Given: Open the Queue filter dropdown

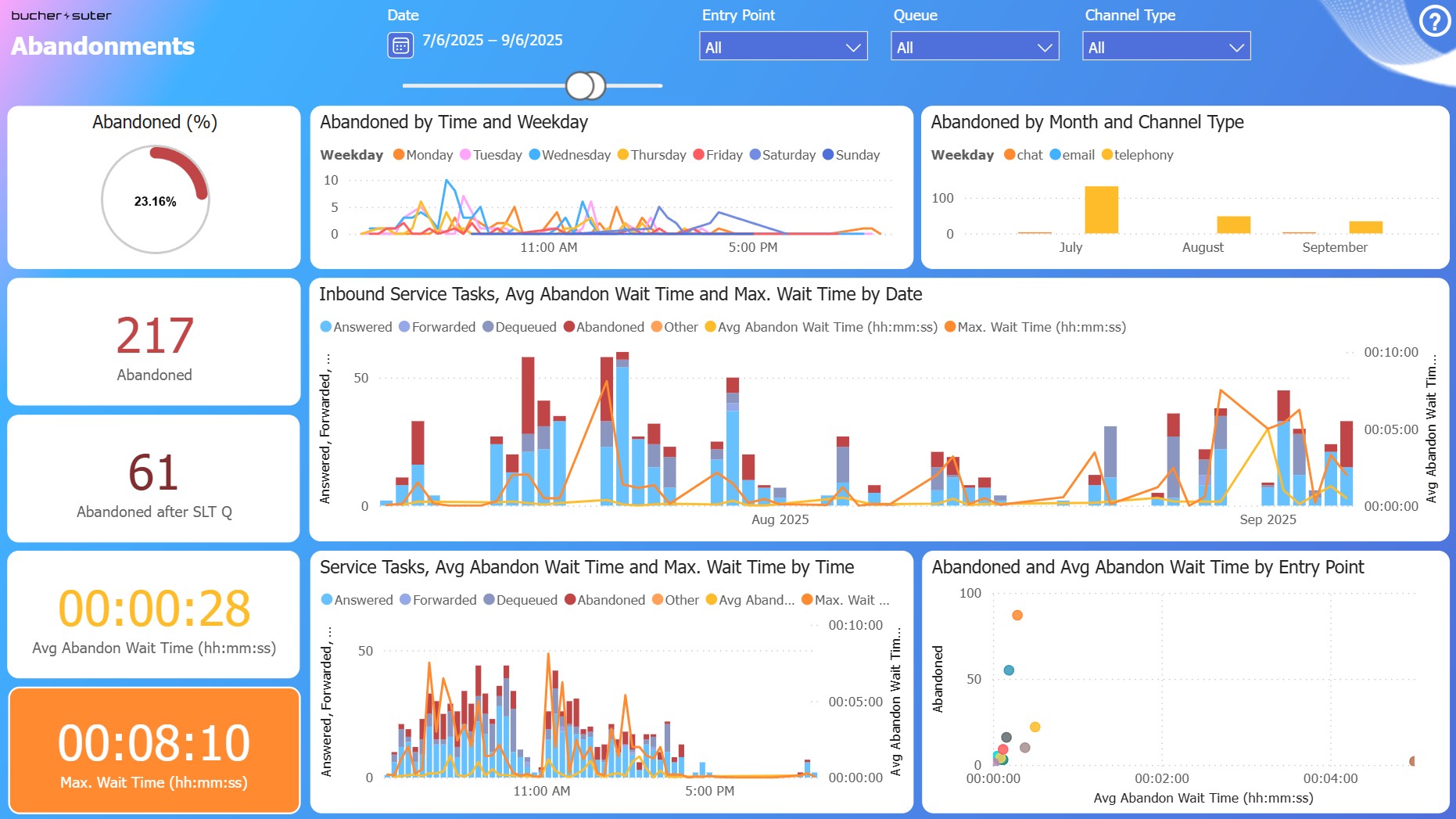Looking at the screenshot, I should [x=974, y=47].
